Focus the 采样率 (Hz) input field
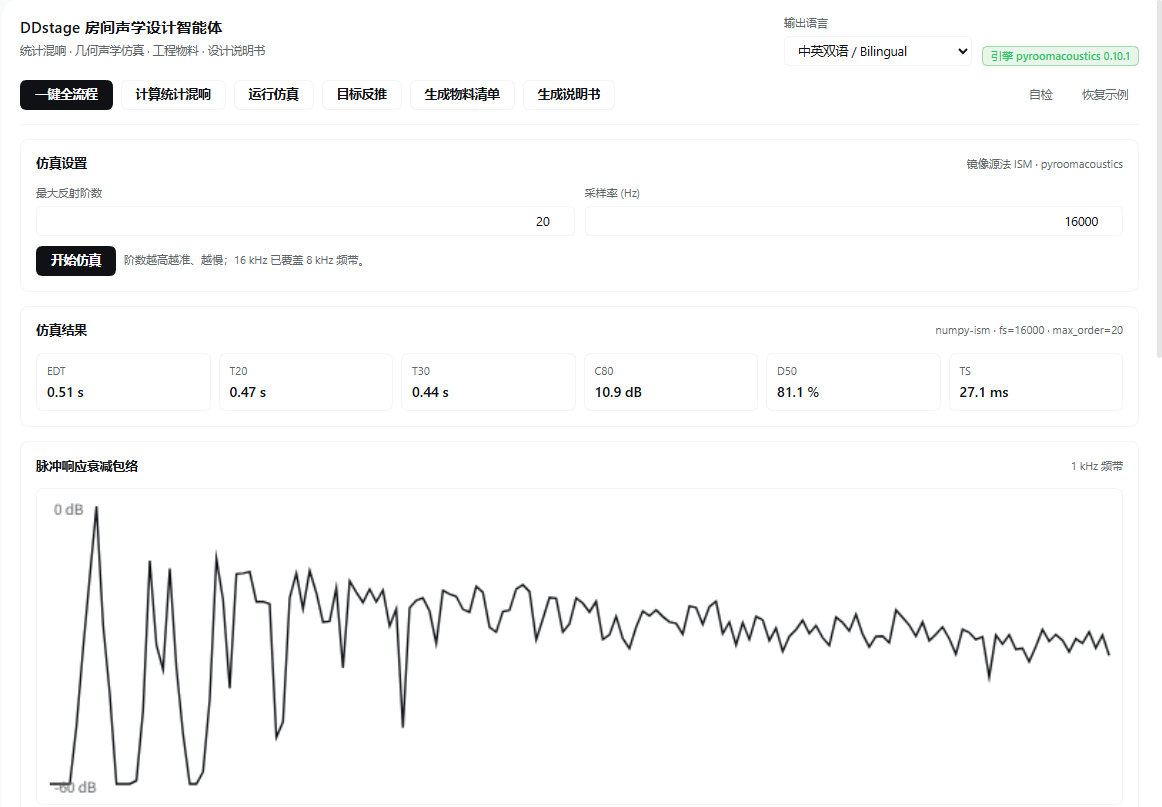Screen dimensions: 1162x807 click(853, 221)
